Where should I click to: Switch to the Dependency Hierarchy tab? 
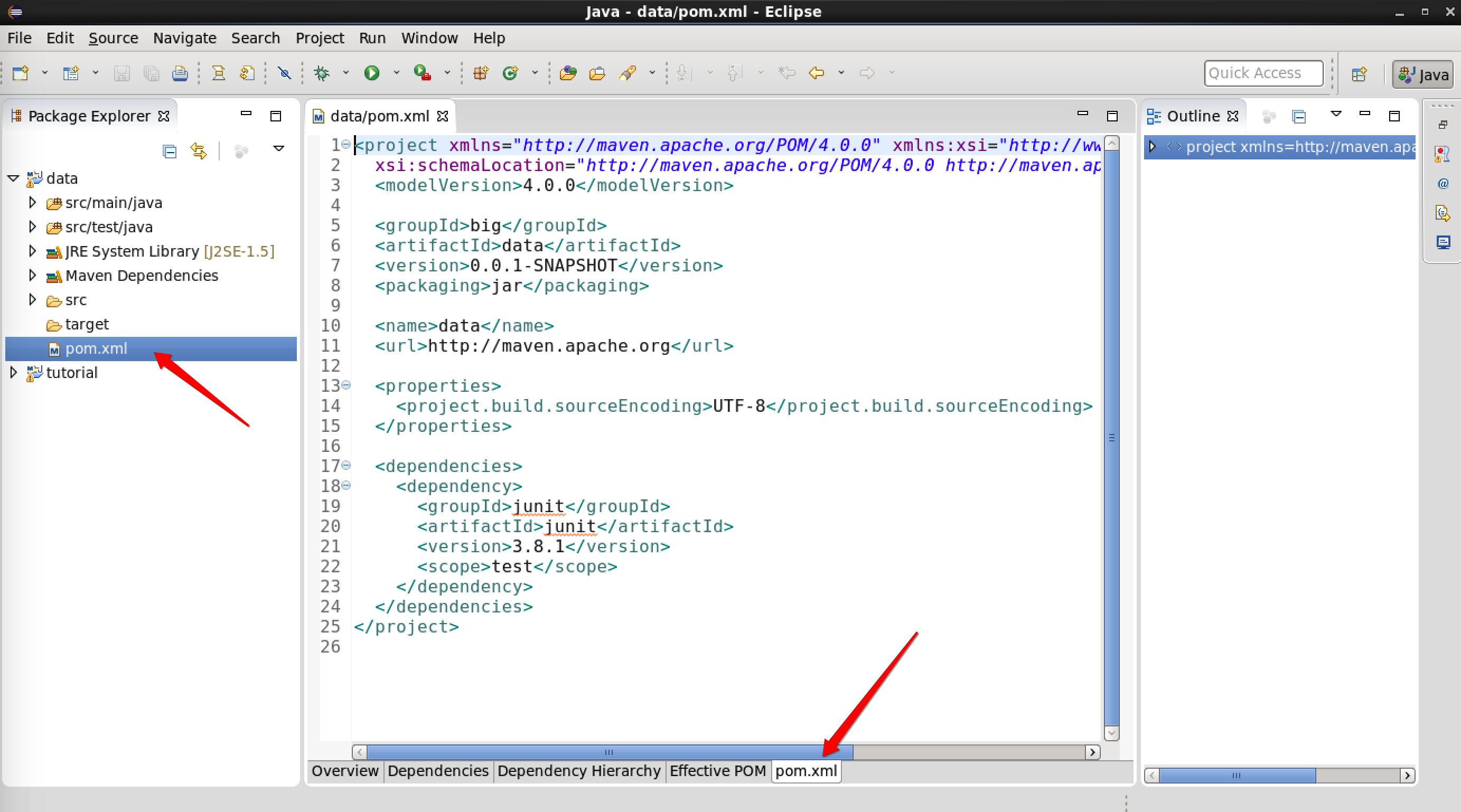[x=578, y=771]
